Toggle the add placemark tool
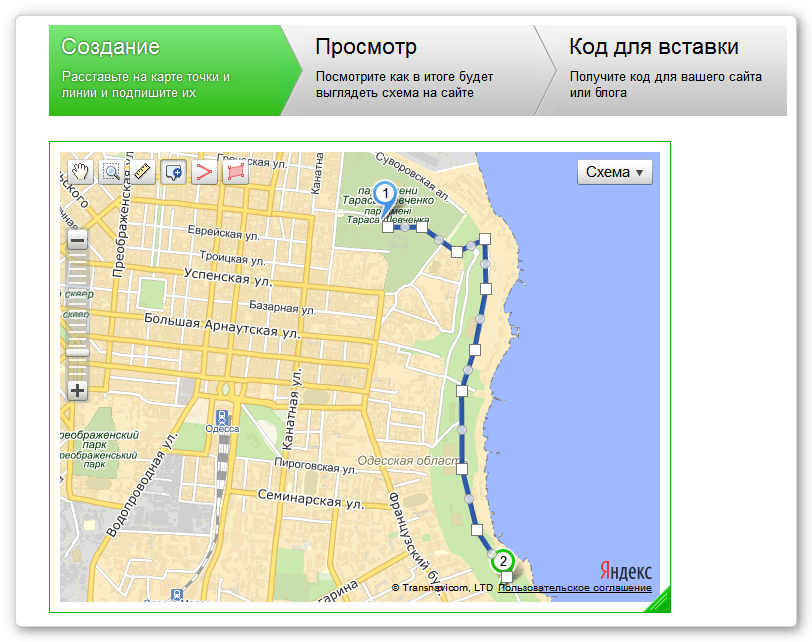This screenshot has width=812, height=642. [x=173, y=172]
